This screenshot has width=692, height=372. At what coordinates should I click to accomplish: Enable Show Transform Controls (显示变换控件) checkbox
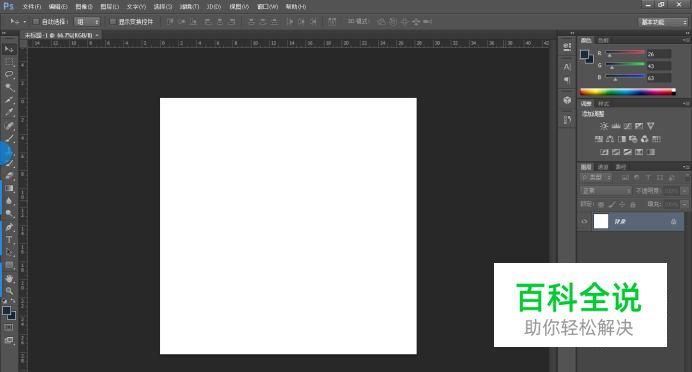[x=113, y=22]
